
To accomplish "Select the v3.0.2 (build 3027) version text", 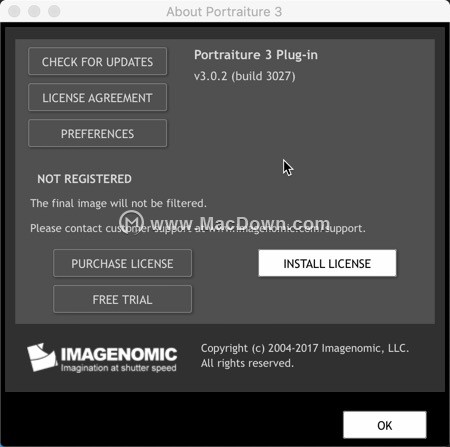I will pos(245,76).
